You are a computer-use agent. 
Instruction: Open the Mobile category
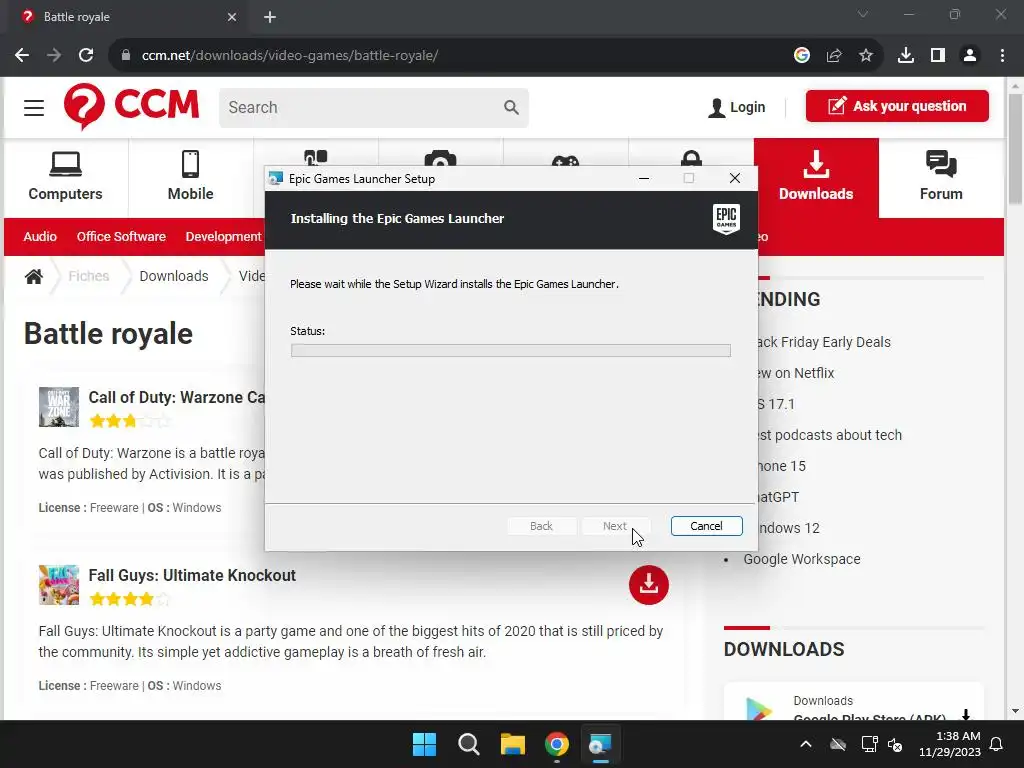coord(190,177)
